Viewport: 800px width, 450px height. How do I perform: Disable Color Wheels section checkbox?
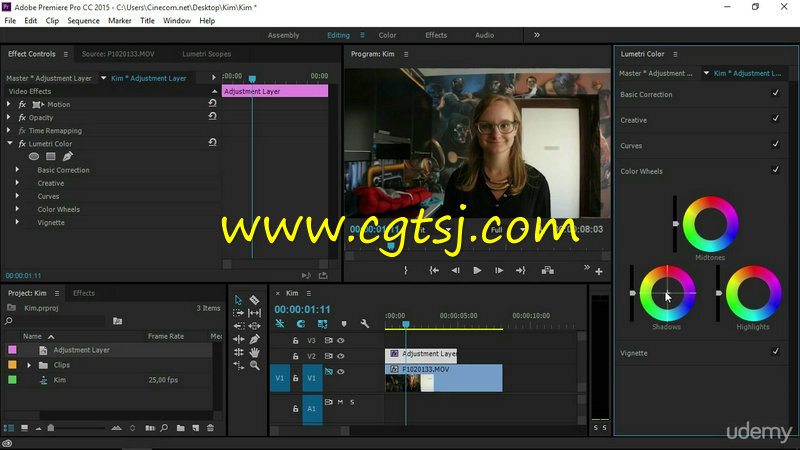[x=776, y=169]
